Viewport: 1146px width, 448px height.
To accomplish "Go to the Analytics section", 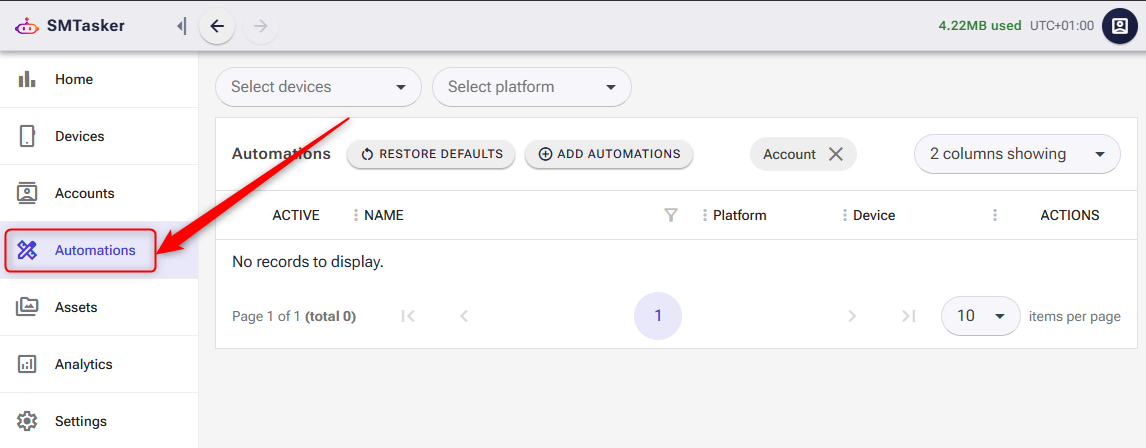I will point(83,364).
